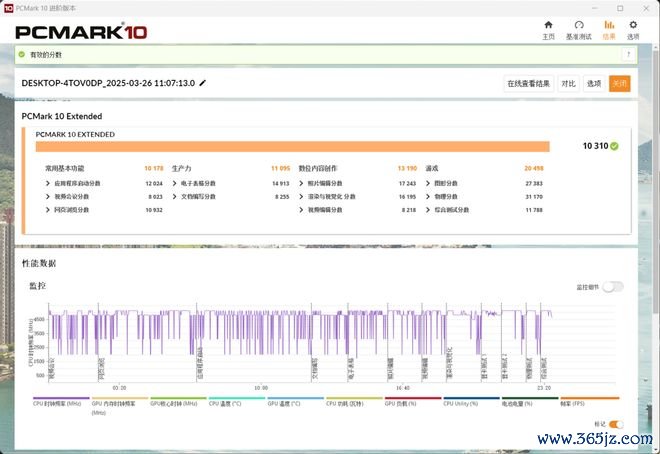The width and height of the screenshot is (660, 454).
Task: Toggle the 监控细节 switch
Action: pyautogui.click(x=612, y=287)
